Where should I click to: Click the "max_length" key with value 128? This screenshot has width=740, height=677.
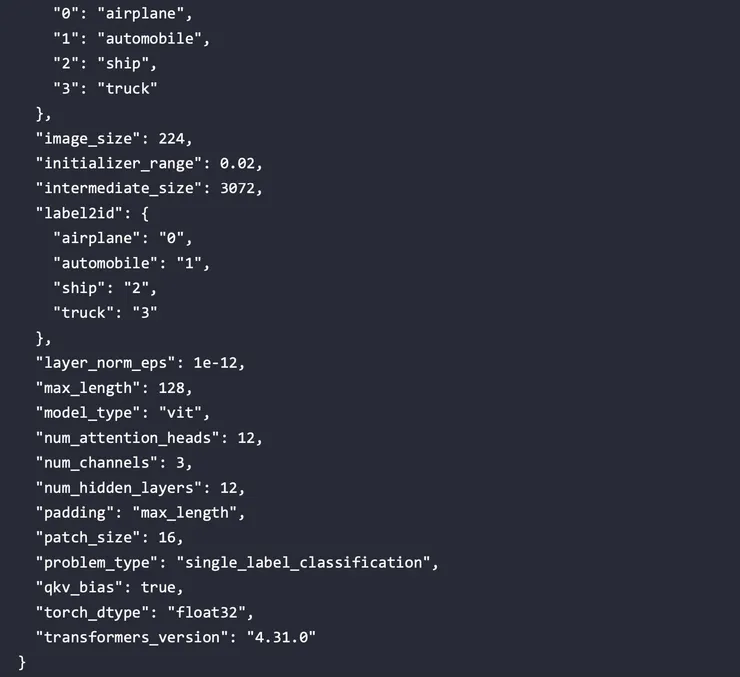pyautogui.click(x=86, y=387)
